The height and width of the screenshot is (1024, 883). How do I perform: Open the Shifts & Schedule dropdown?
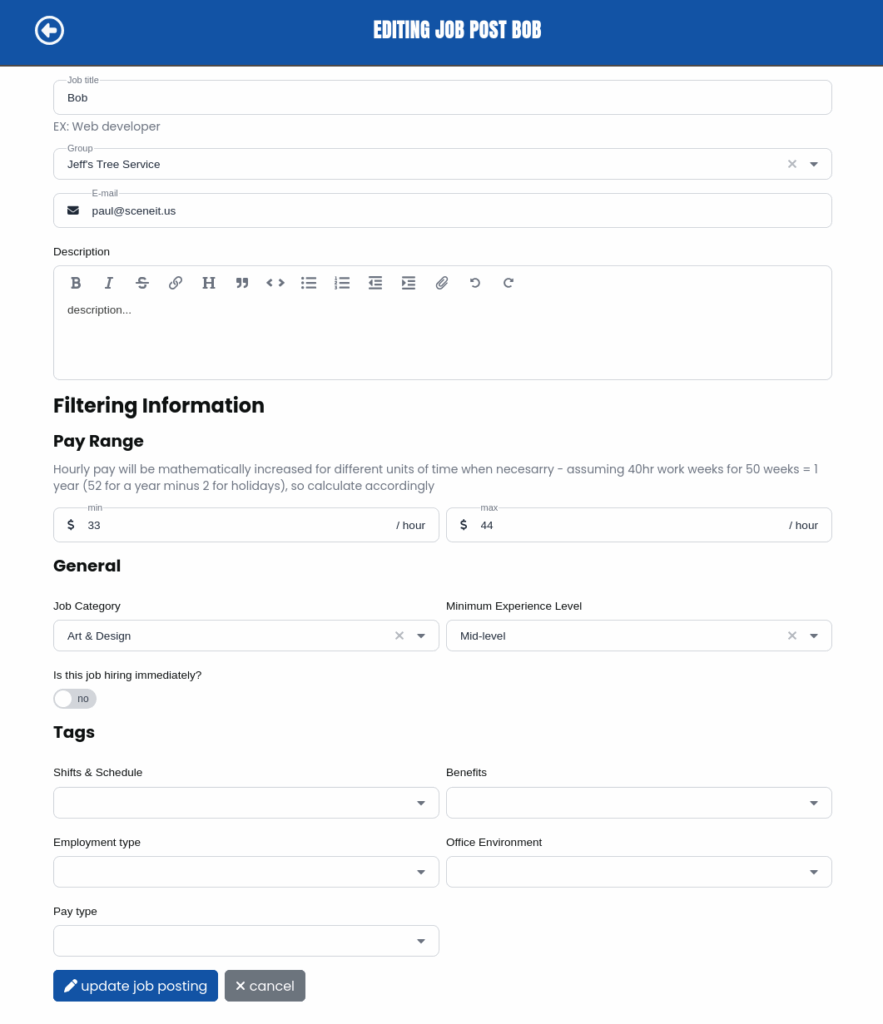245,803
